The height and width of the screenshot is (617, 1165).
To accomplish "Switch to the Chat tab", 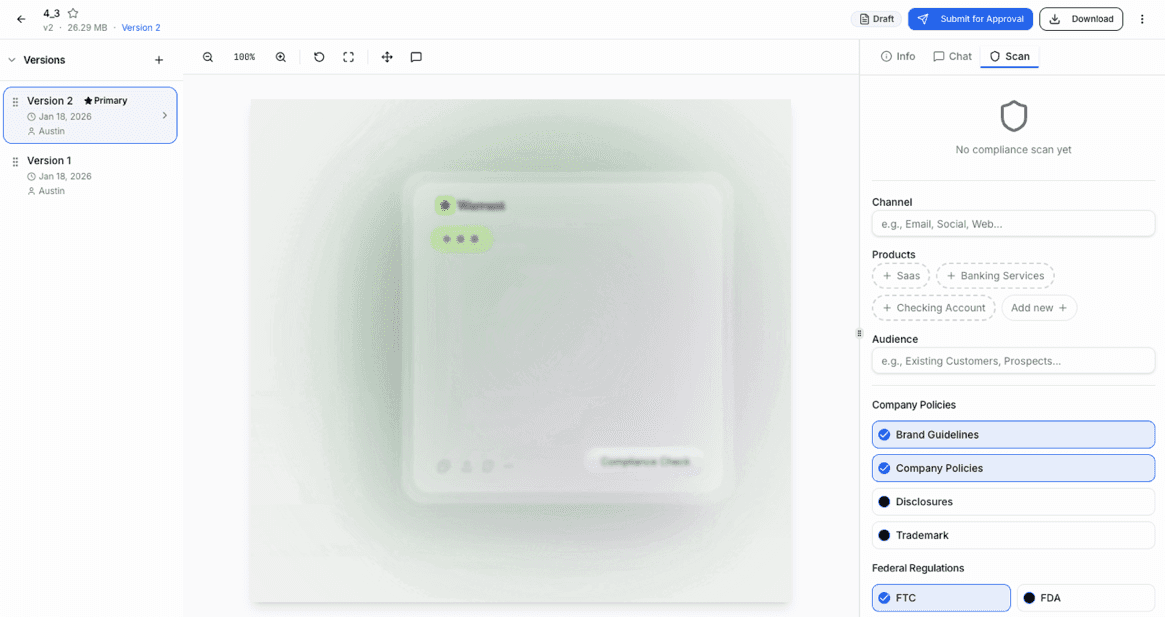I will coord(951,56).
